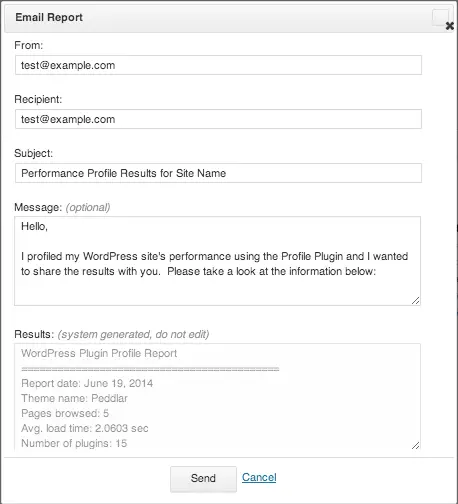
Task: Click the "From:" label
Action: tap(29, 45)
